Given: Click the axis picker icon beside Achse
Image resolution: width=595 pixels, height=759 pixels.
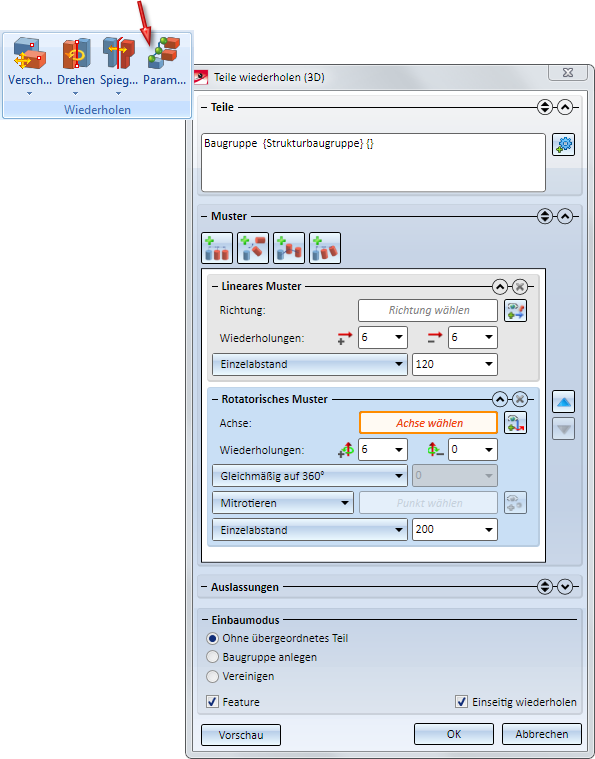Looking at the screenshot, I should click(x=515, y=423).
